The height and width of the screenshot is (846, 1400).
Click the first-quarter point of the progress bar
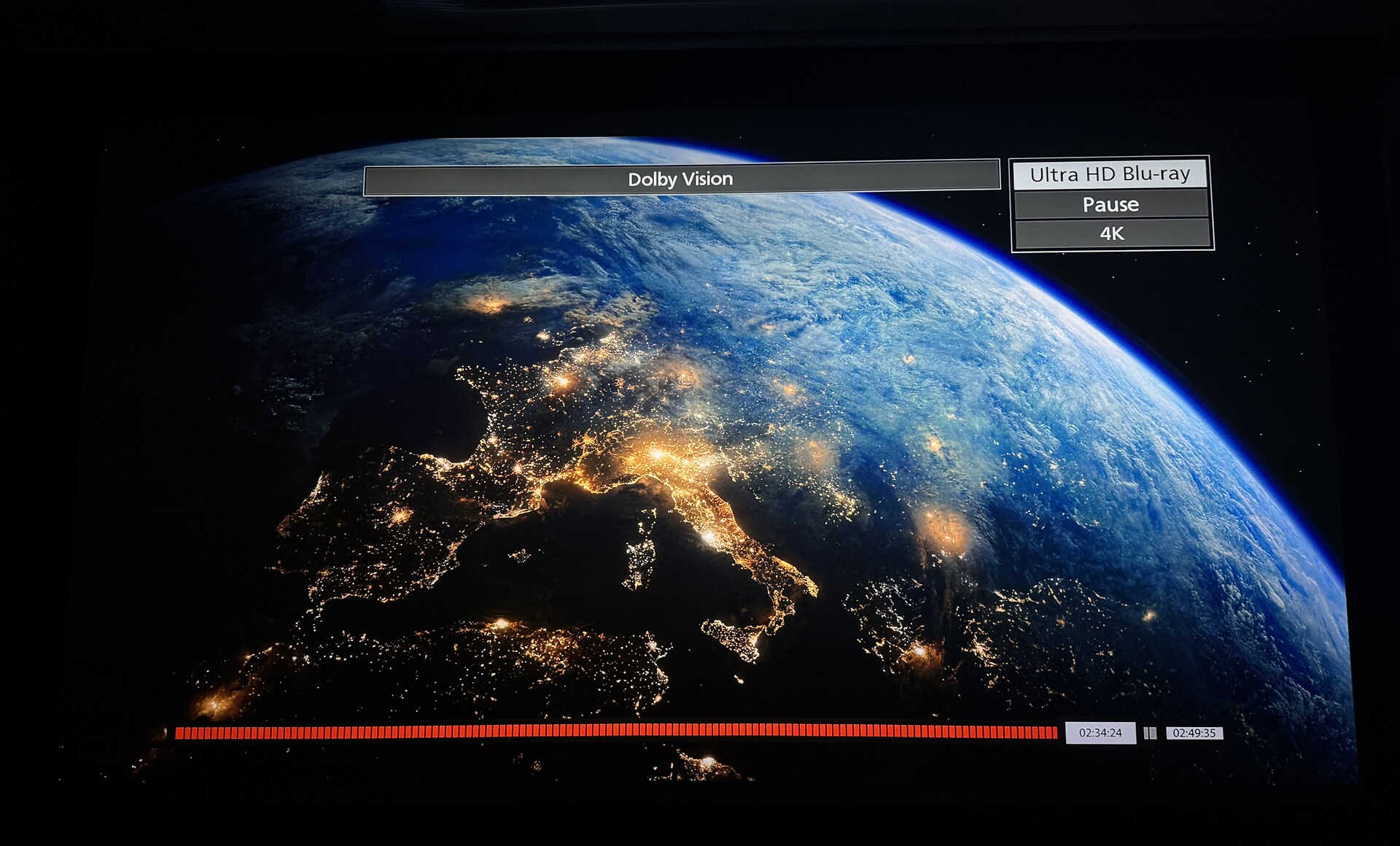pos(396,732)
